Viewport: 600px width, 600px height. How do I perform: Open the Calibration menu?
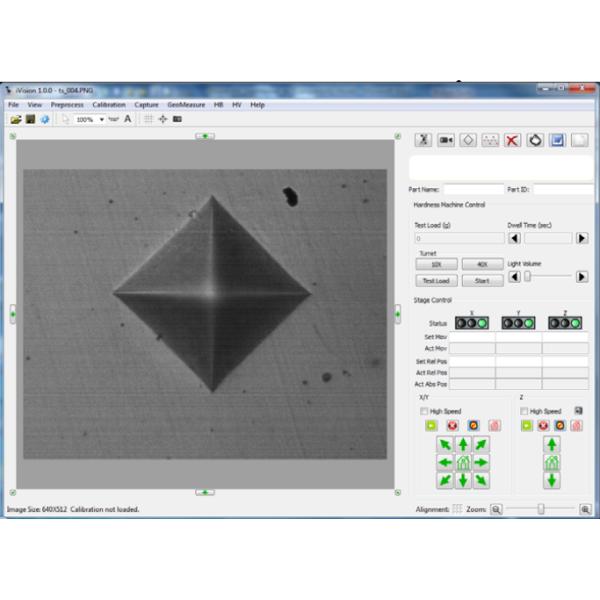109,104
